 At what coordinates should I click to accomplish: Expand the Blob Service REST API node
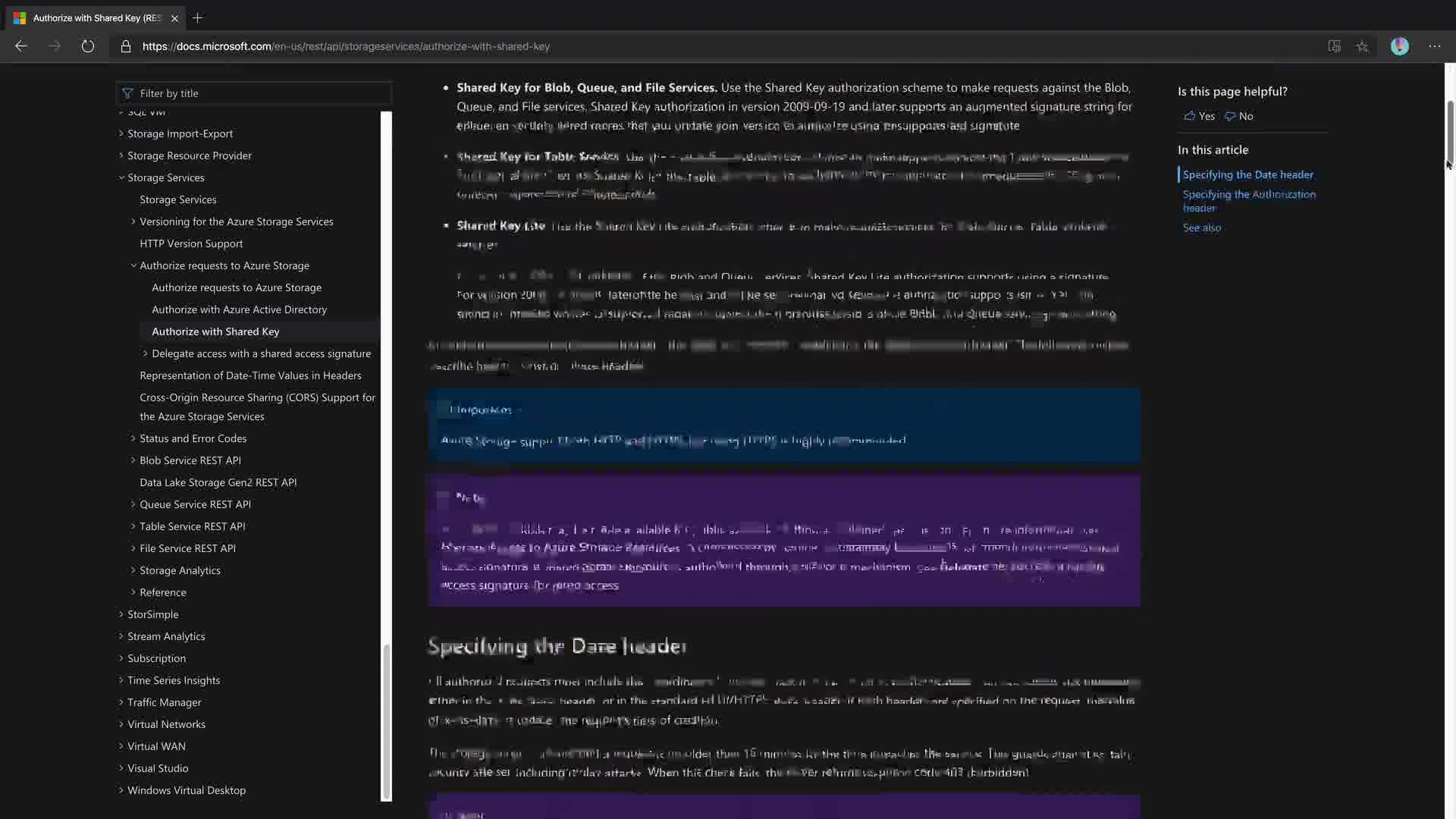(x=133, y=460)
